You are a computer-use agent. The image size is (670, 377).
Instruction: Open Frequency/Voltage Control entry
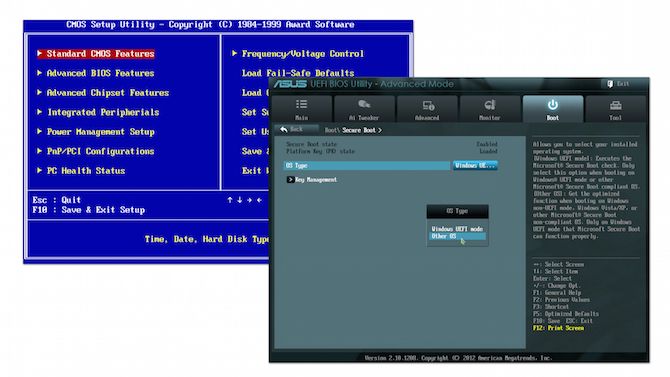click(x=303, y=53)
